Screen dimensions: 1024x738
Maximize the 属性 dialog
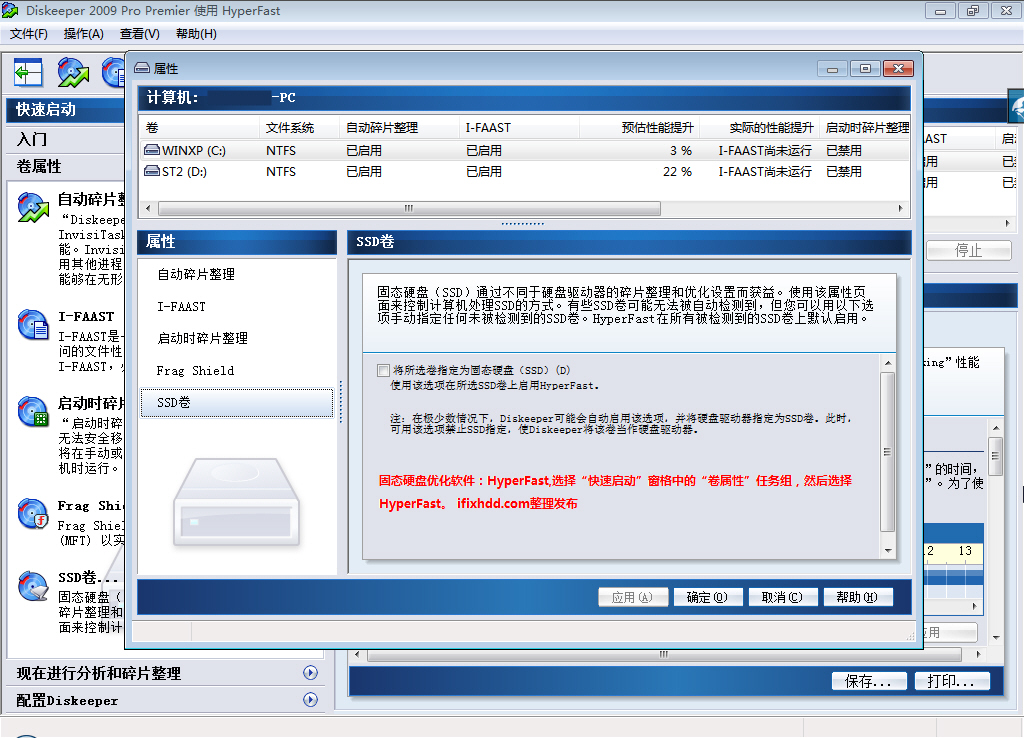click(865, 69)
